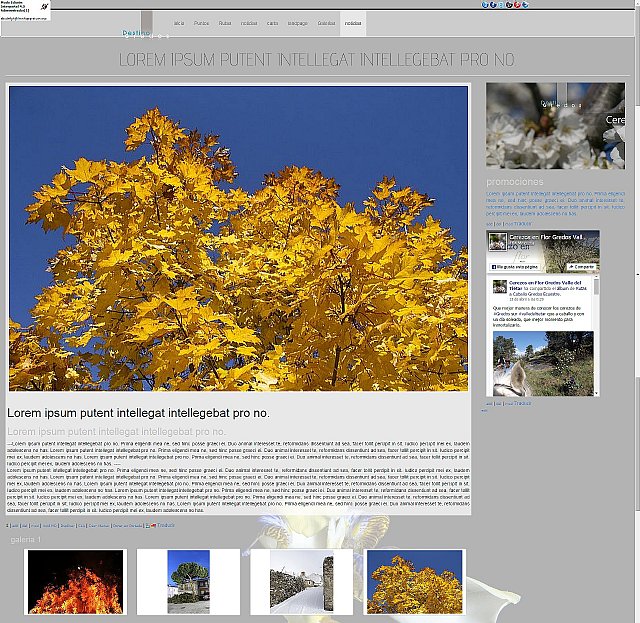This screenshot has width=640, height=623.
Task: Open the yellow leaves thumbnail in gallery
Action: (x=415, y=582)
